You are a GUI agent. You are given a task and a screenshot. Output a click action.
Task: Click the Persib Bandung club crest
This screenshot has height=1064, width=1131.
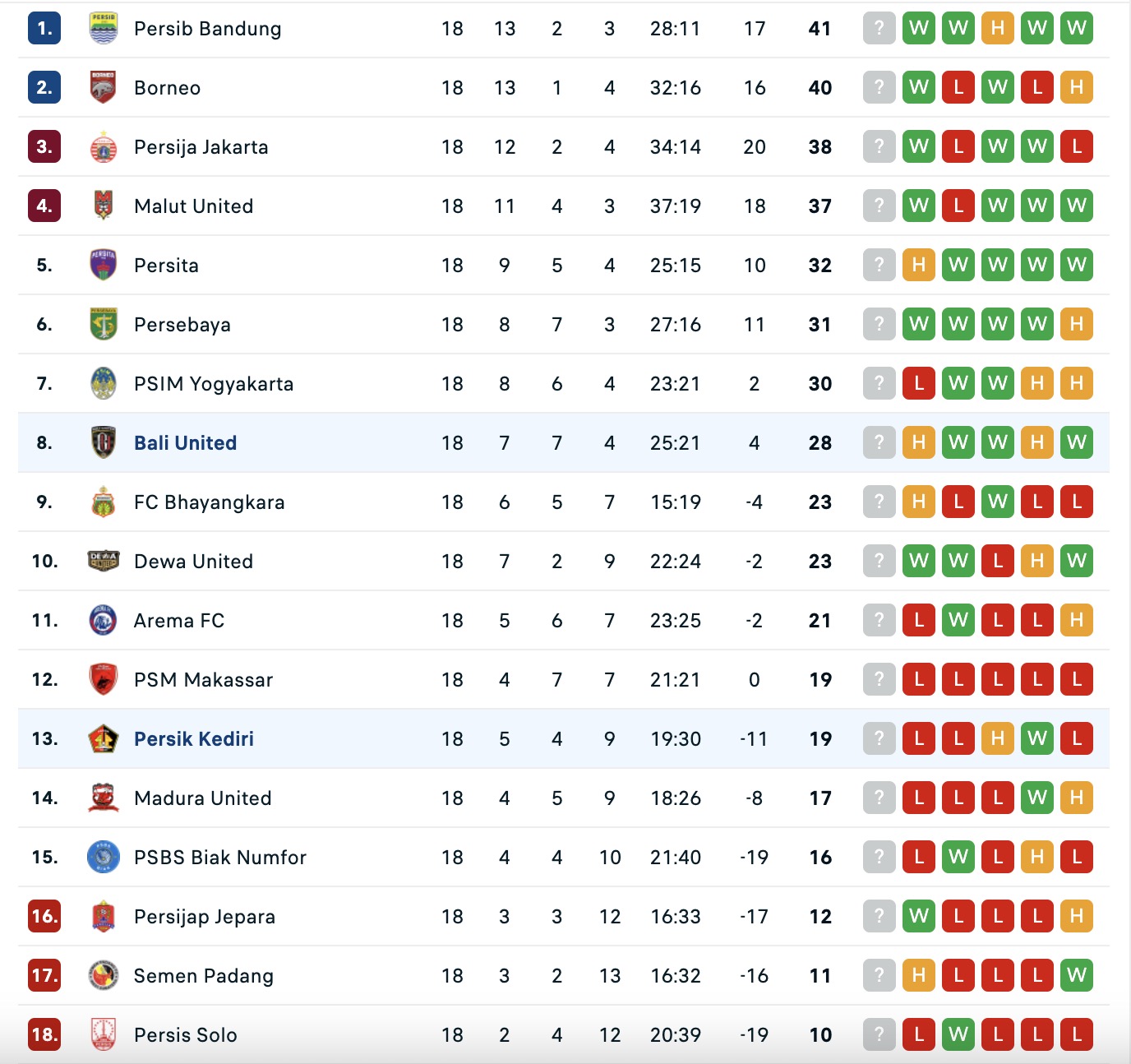104,28
